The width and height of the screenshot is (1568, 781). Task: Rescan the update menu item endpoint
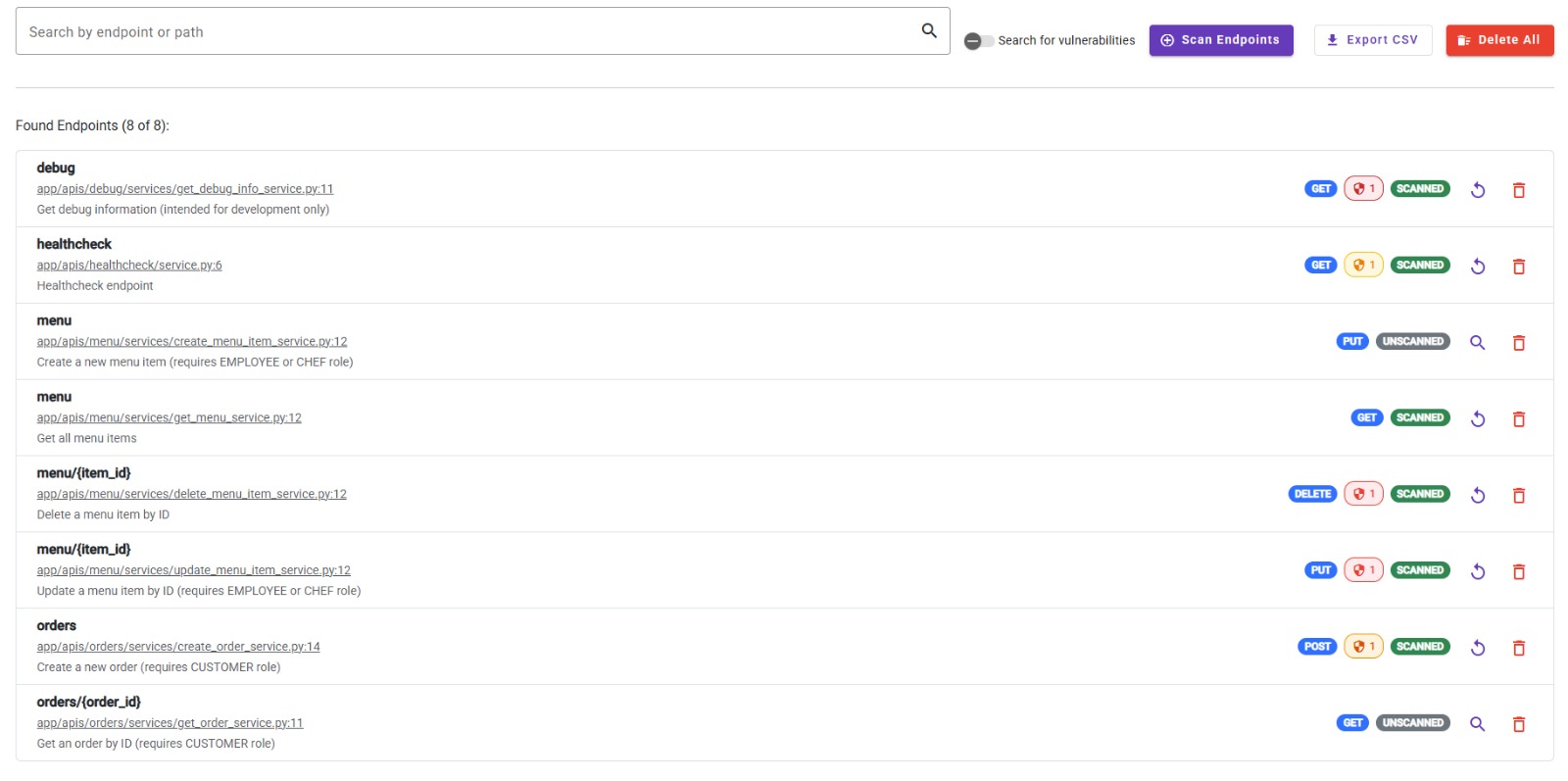coord(1478,572)
